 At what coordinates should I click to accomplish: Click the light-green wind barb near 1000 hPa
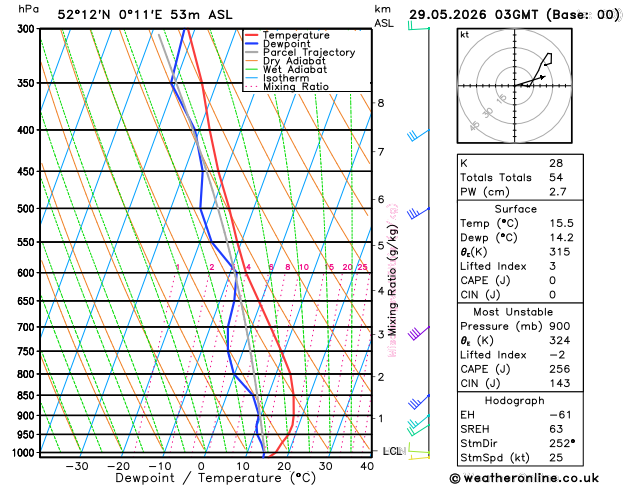point(419,449)
